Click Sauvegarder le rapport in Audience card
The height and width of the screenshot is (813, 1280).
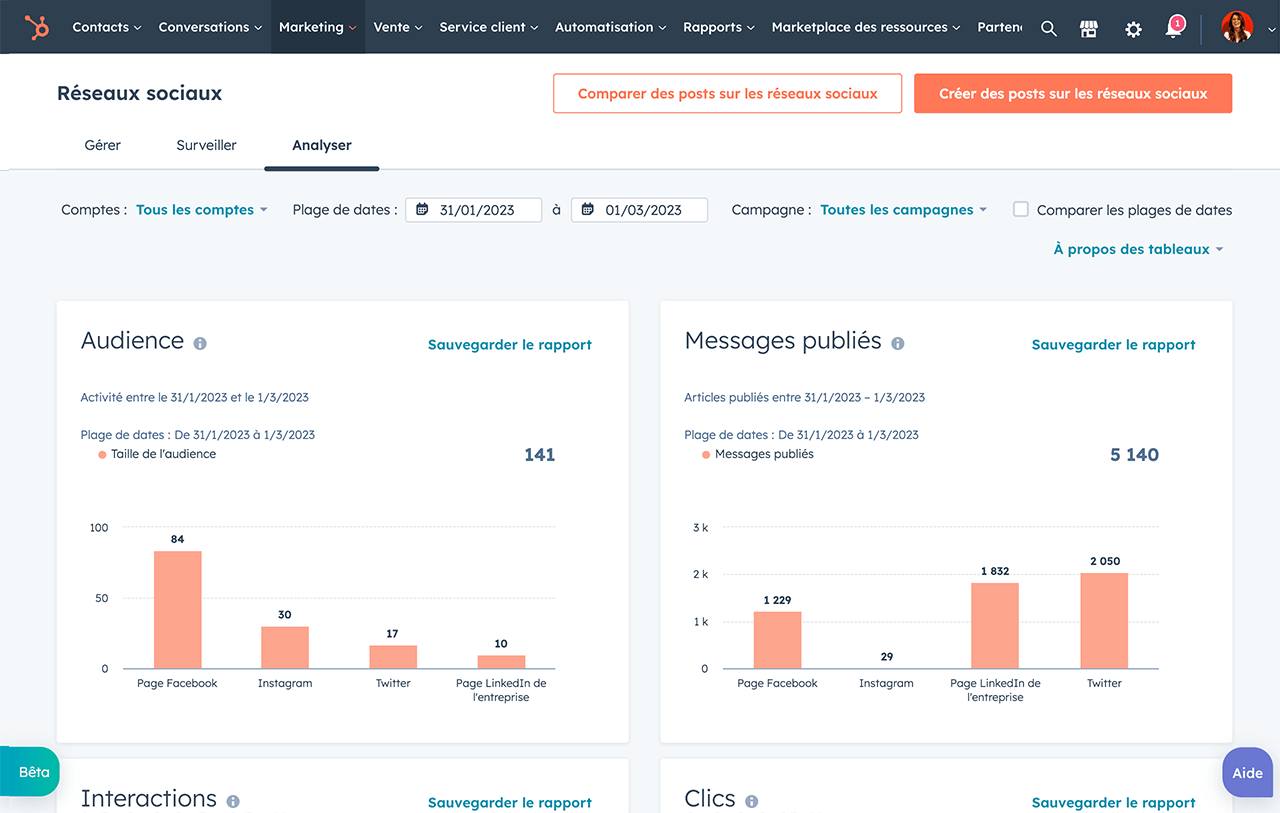(509, 345)
